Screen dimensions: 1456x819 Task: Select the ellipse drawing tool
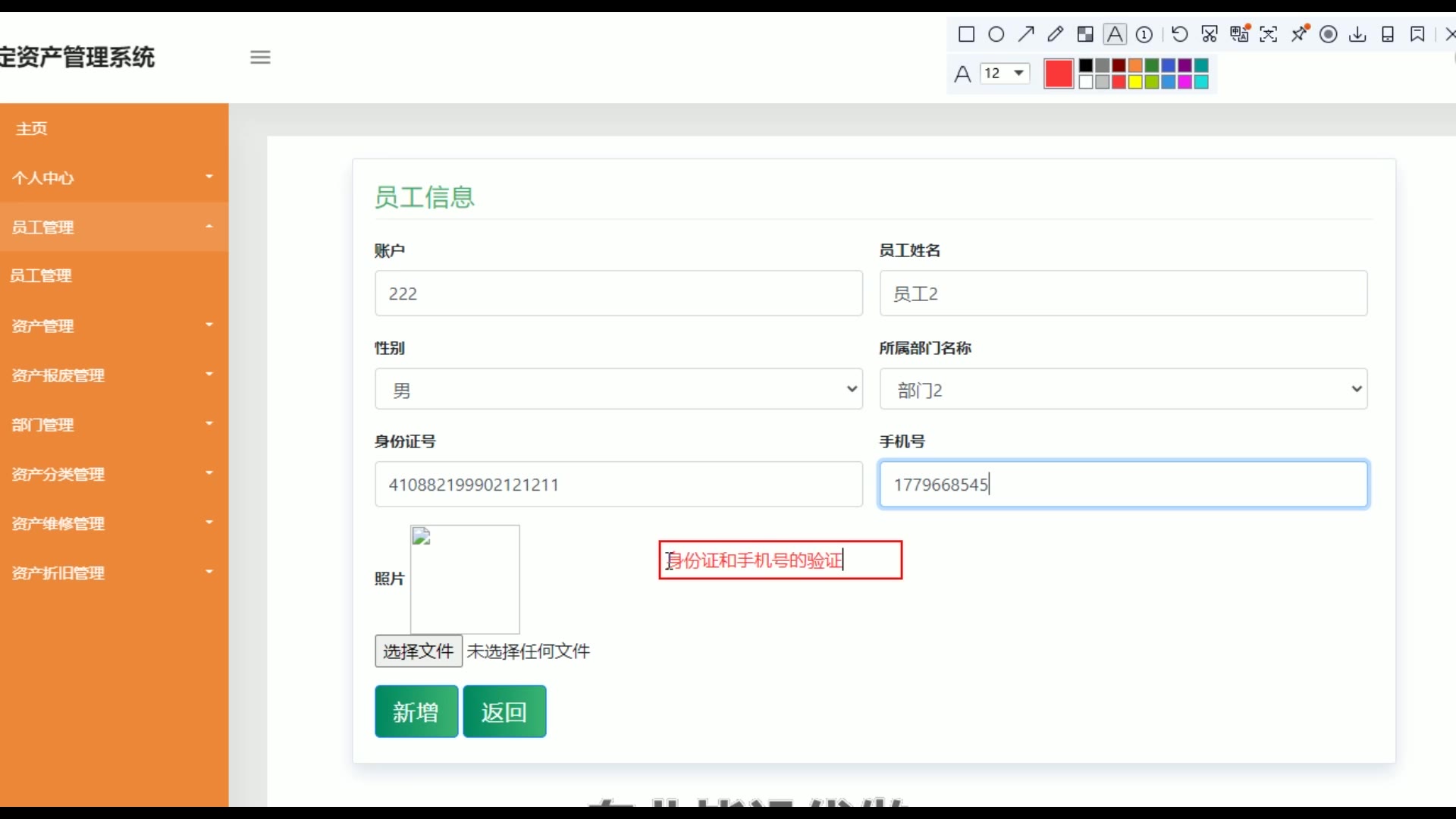point(996,34)
